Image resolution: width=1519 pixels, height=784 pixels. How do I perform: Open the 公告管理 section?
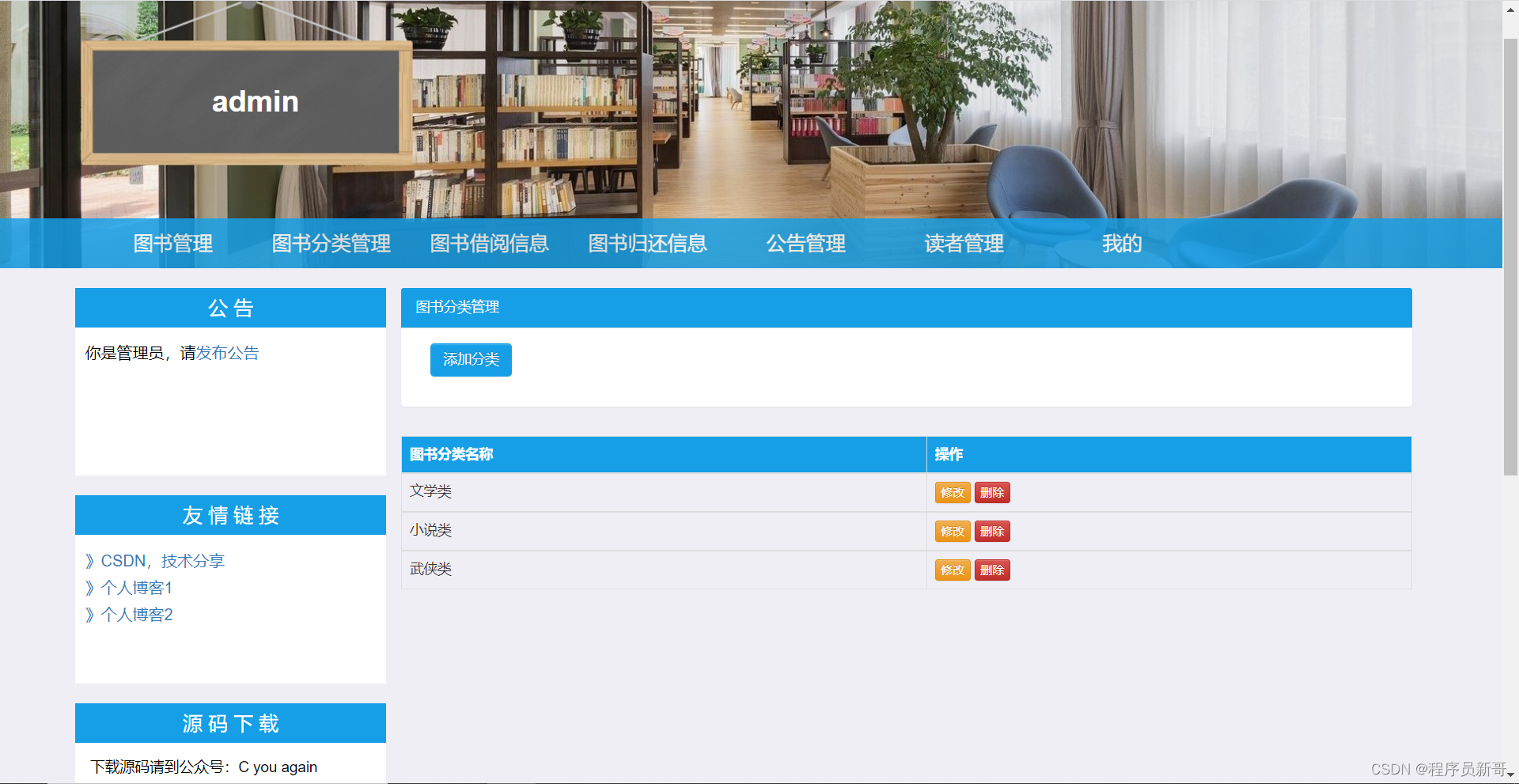pyautogui.click(x=805, y=244)
